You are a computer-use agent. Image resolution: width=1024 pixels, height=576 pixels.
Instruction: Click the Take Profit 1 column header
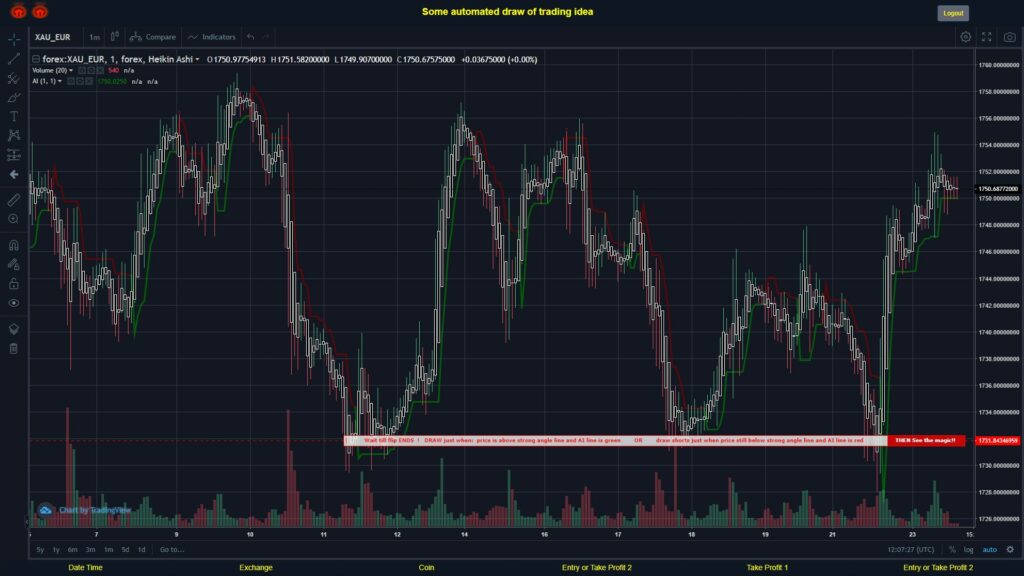click(x=767, y=568)
